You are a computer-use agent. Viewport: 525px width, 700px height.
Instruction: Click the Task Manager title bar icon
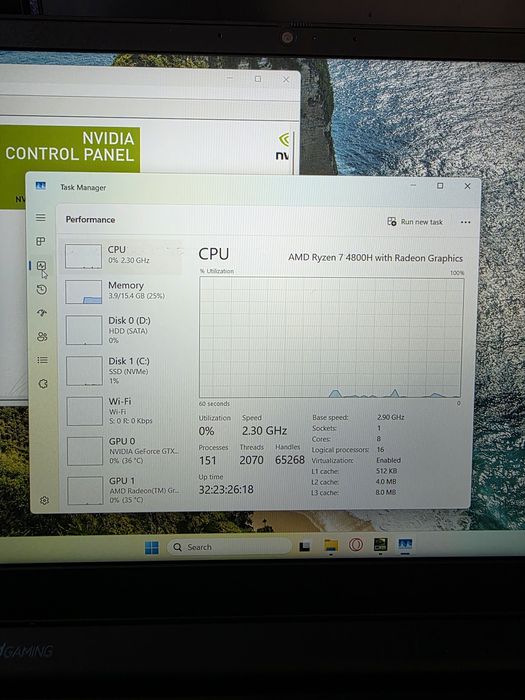tap(41, 185)
